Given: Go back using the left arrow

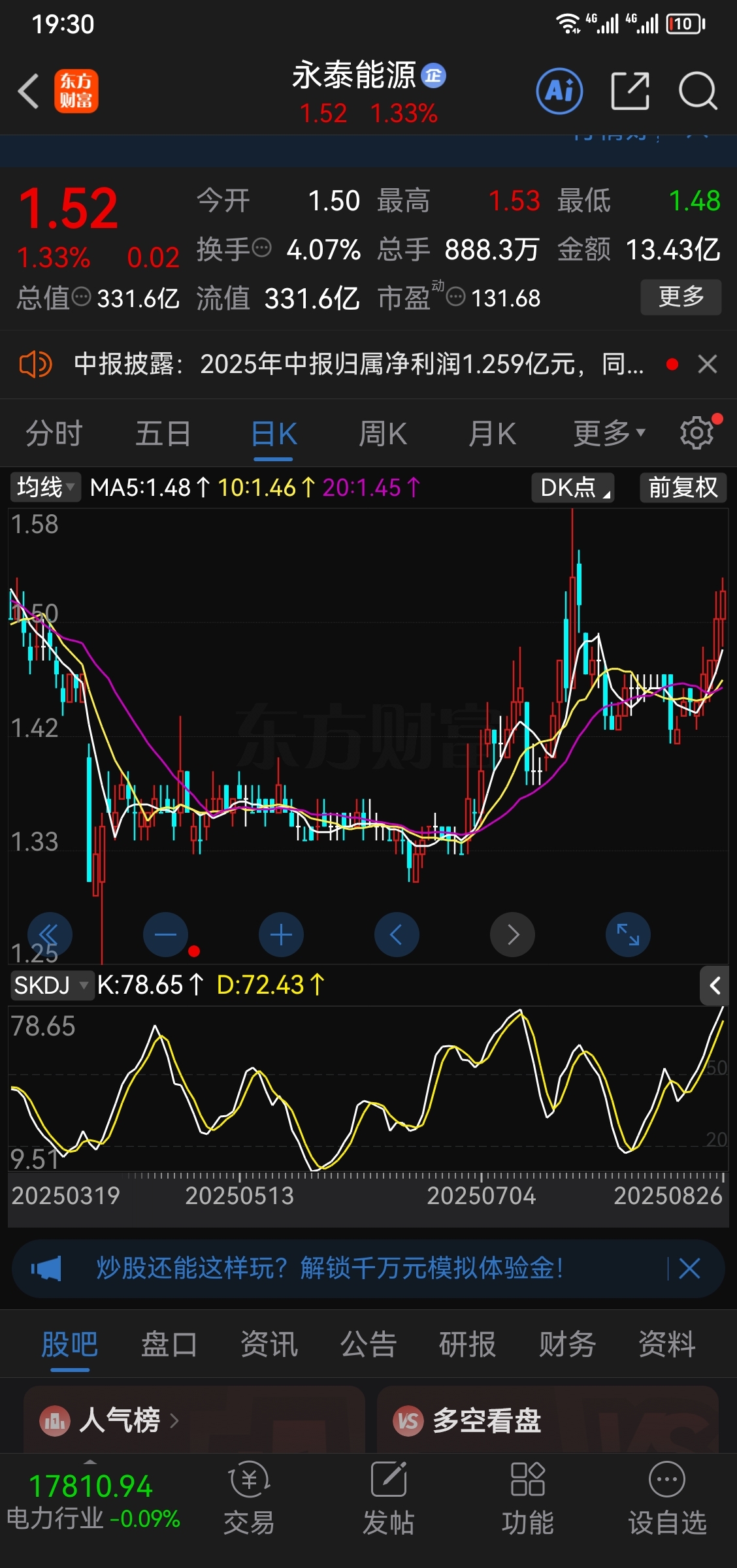Looking at the screenshot, I should 28,91.
